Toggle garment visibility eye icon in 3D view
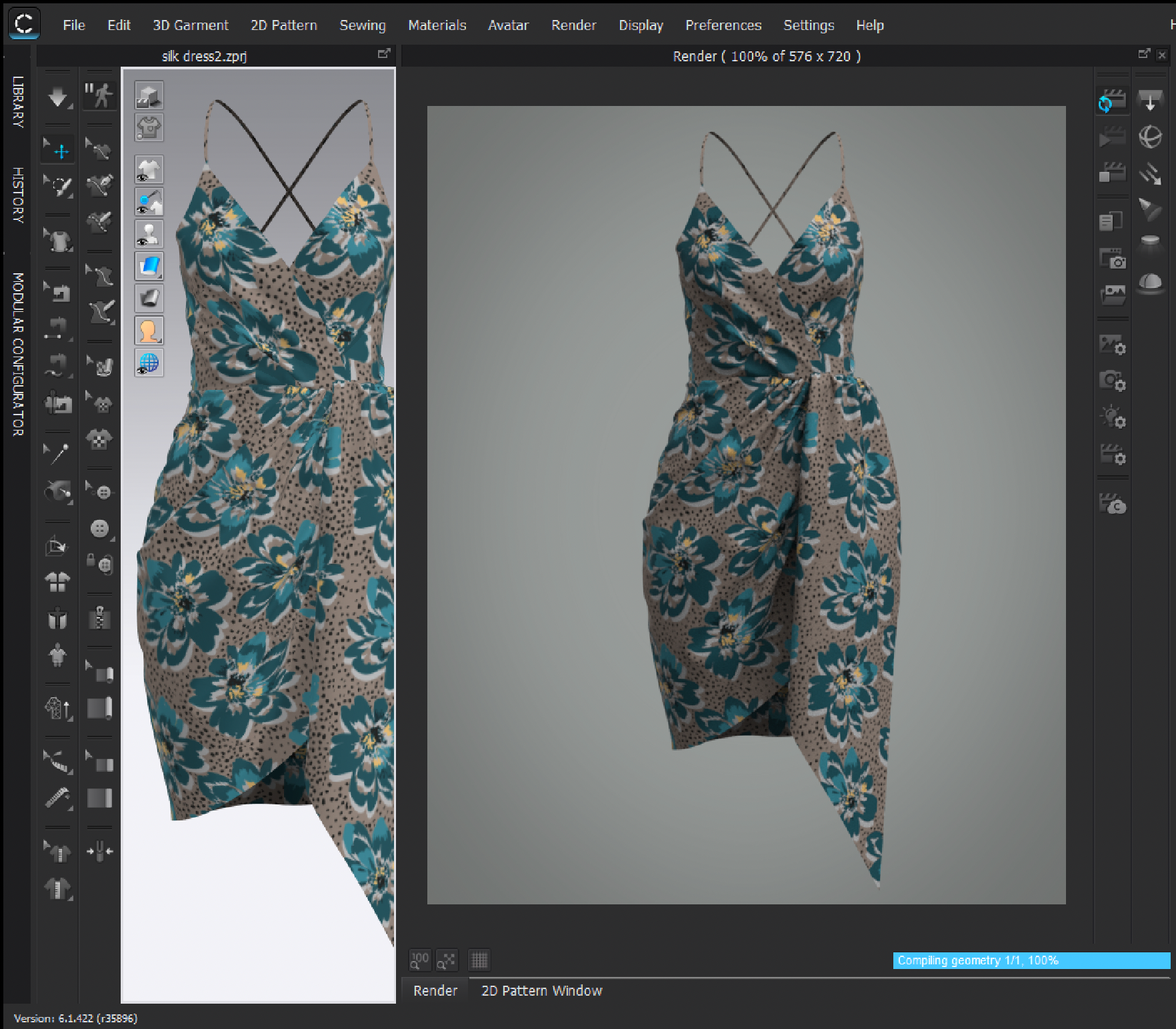This screenshot has height=1029, width=1176. pos(149,170)
